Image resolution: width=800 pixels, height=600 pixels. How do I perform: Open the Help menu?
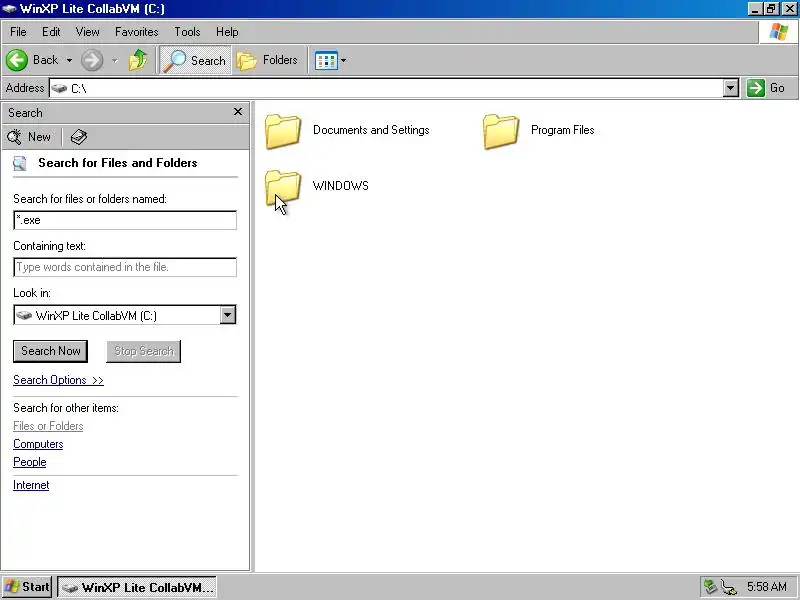(227, 32)
